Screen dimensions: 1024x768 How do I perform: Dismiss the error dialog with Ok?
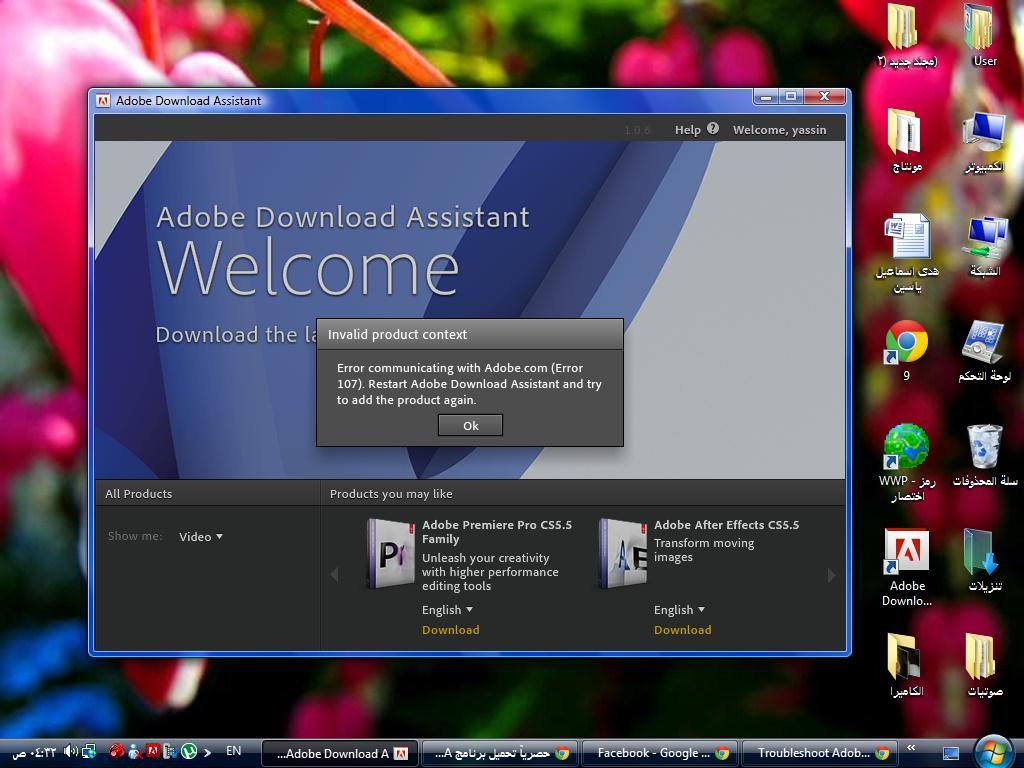470,425
